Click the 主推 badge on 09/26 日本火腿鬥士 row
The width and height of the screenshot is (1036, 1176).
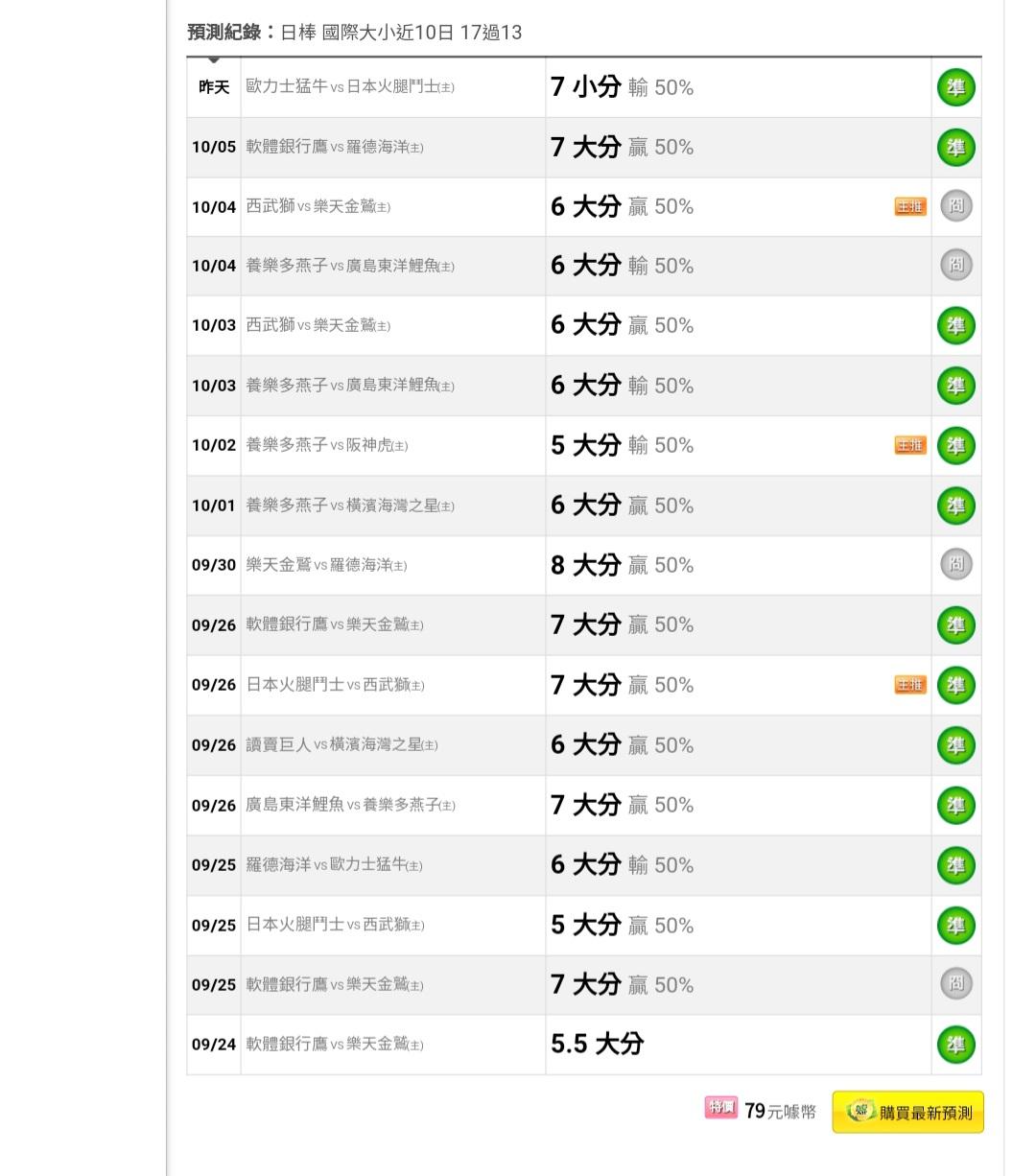(x=909, y=685)
